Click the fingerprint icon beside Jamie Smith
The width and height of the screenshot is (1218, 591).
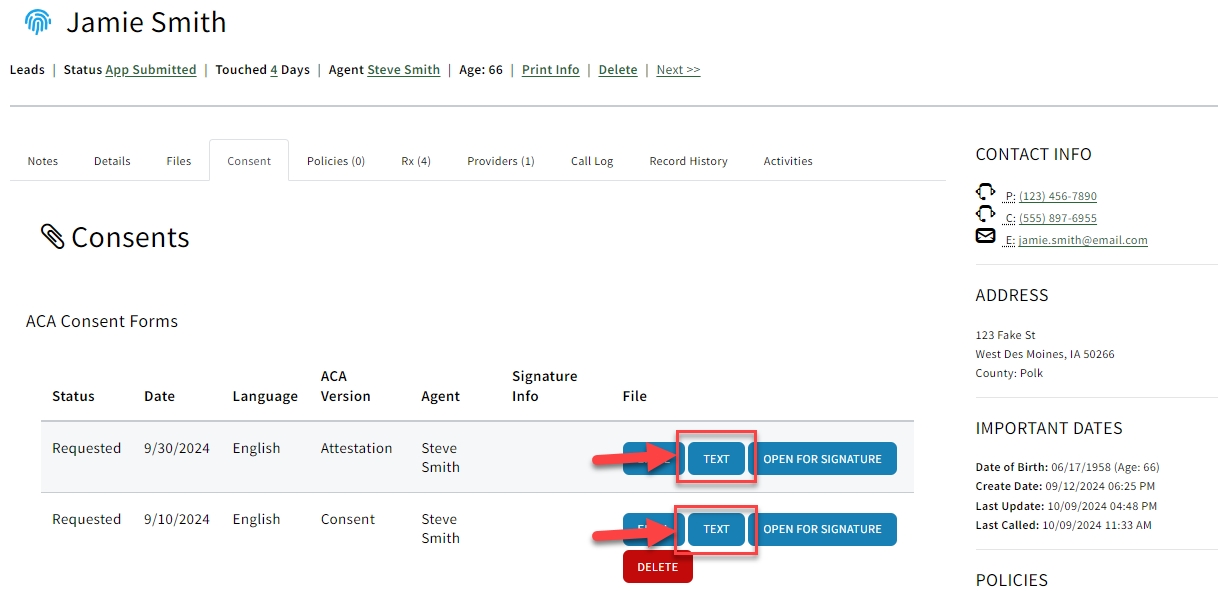(x=38, y=21)
